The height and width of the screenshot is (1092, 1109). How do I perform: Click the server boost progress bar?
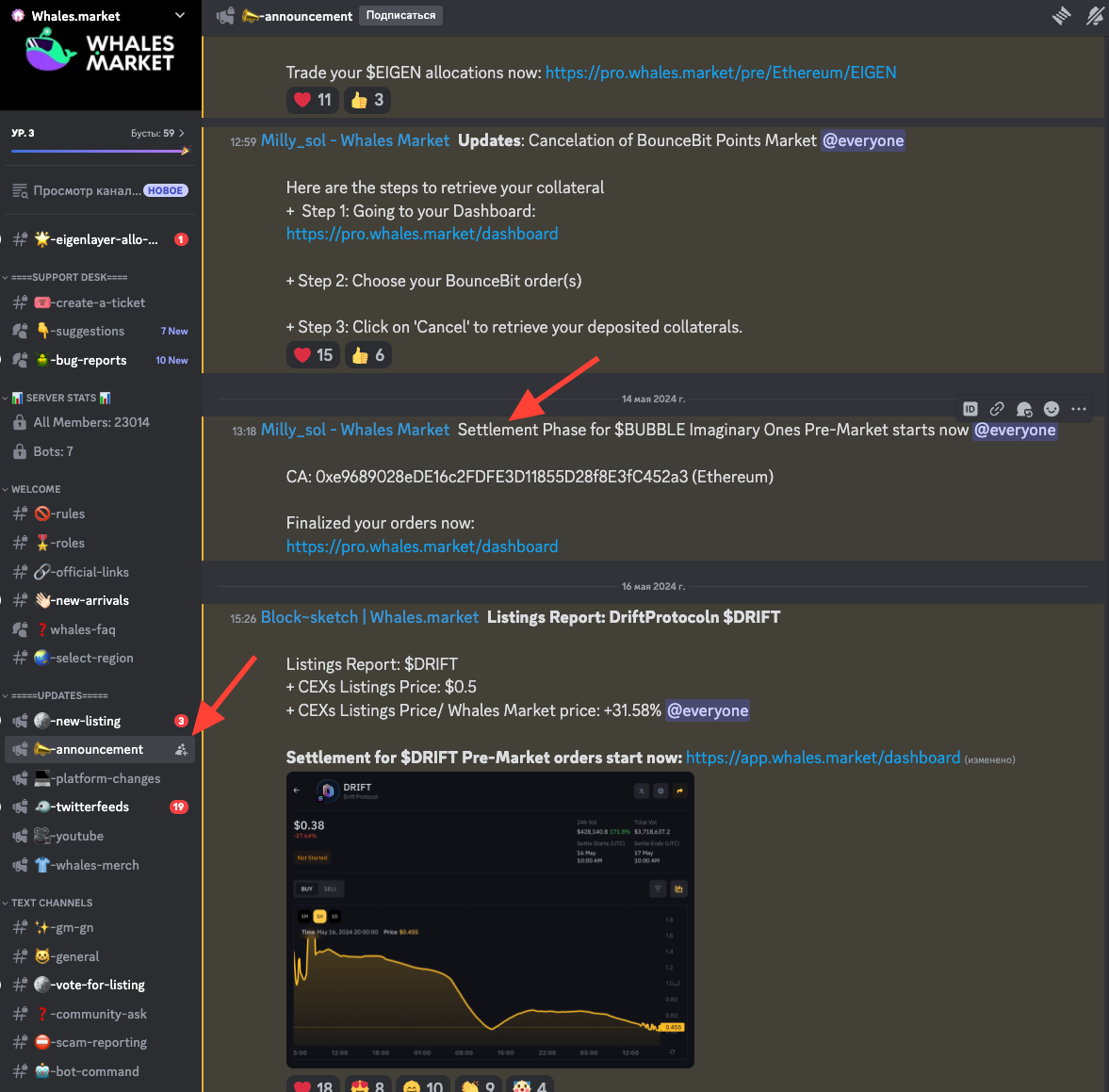coord(101,151)
